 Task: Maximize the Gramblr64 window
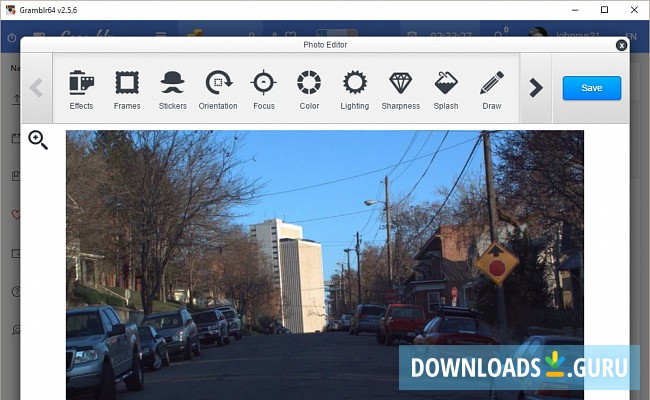[x=604, y=10]
